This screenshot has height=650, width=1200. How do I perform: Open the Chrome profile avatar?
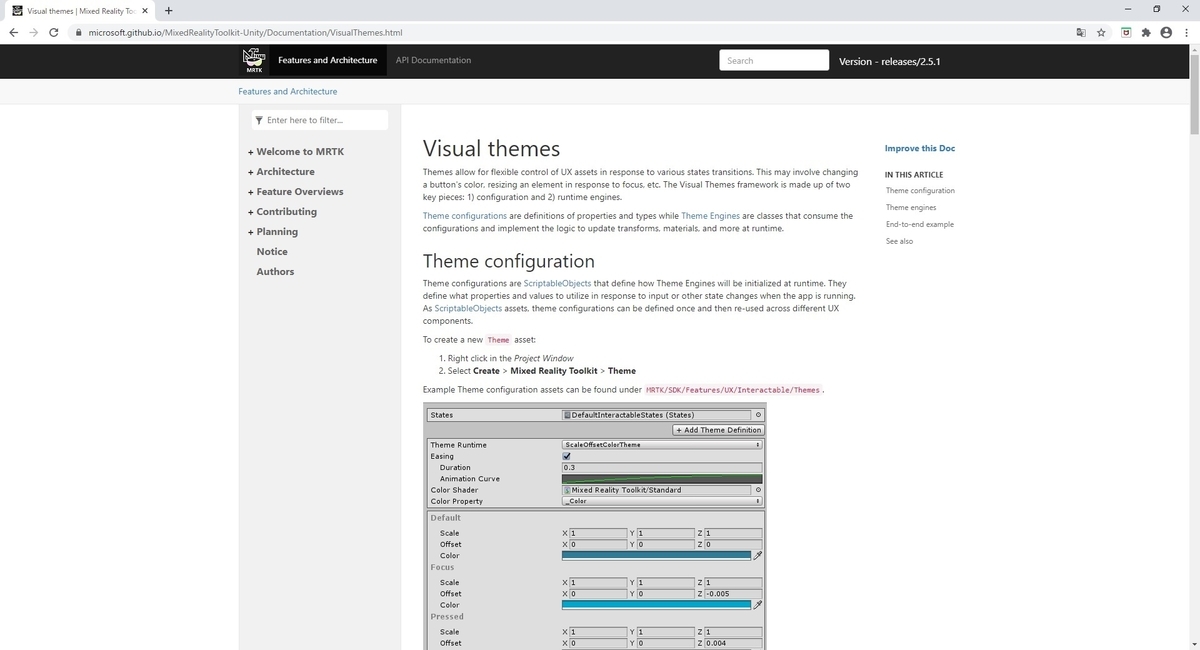click(x=1166, y=32)
